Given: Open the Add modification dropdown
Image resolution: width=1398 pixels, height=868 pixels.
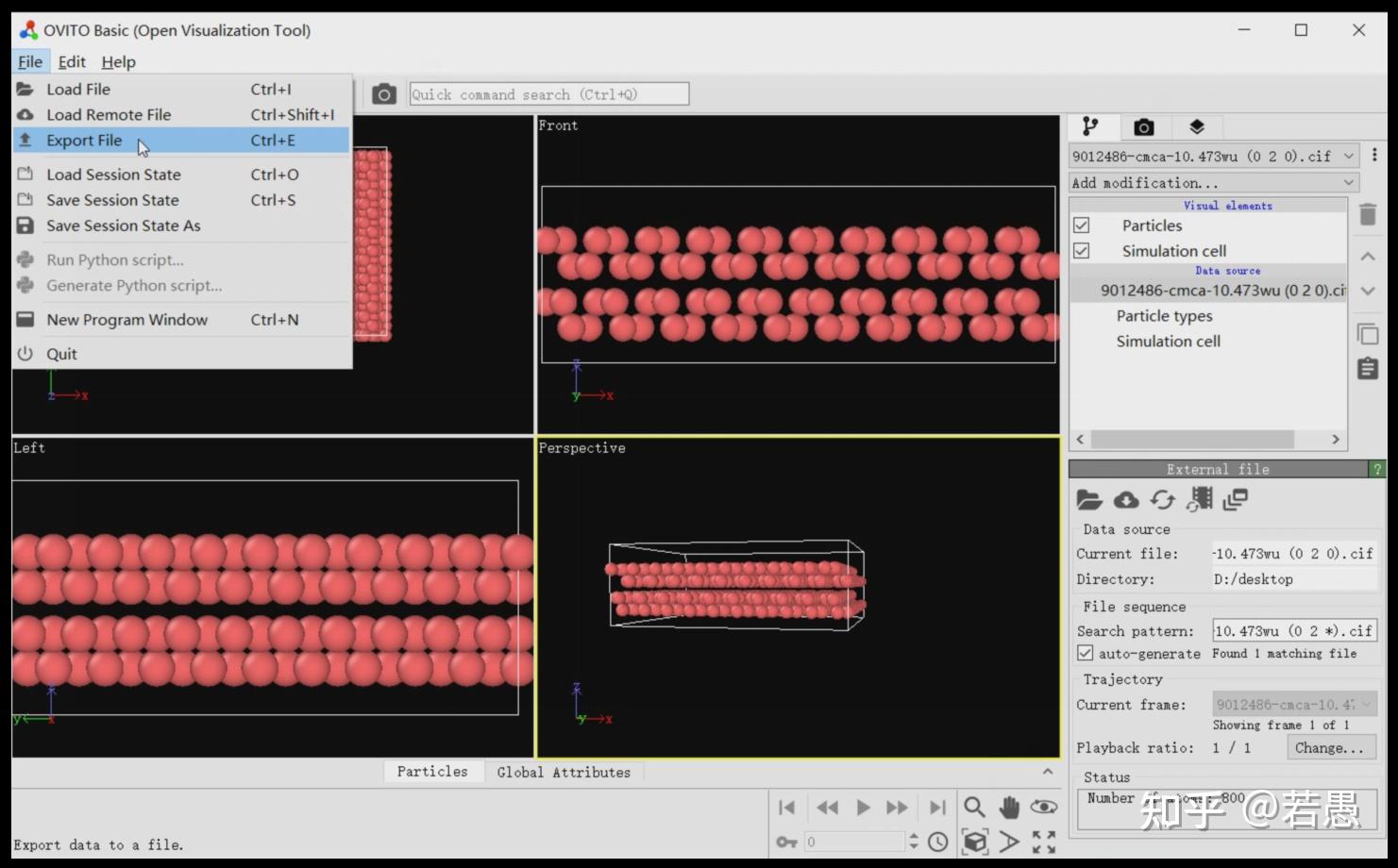Looking at the screenshot, I should tap(1213, 183).
